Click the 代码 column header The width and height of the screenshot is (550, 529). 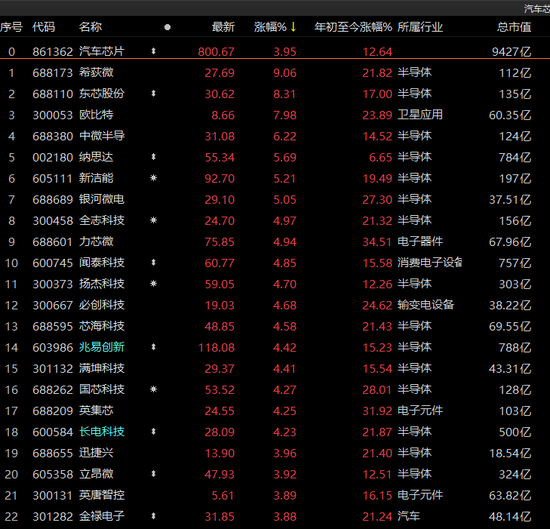pos(43,27)
